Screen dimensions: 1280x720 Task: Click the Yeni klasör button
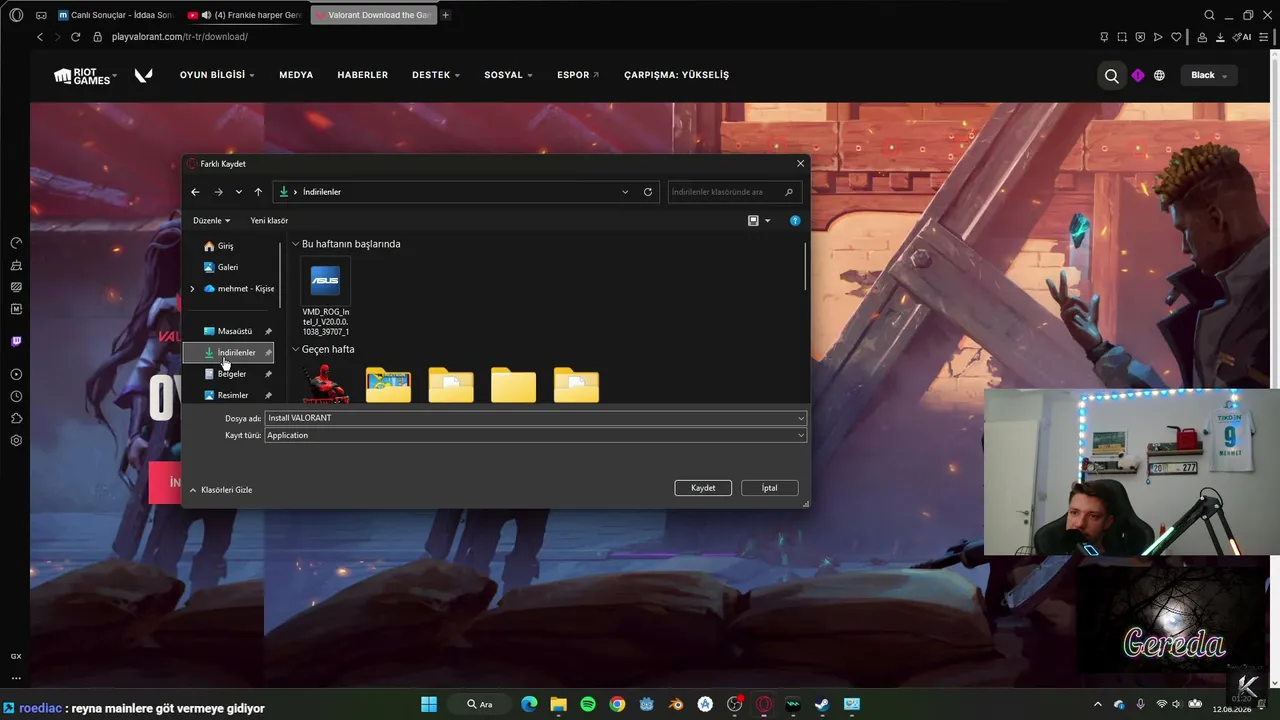pyautogui.click(x=269, y=221)
